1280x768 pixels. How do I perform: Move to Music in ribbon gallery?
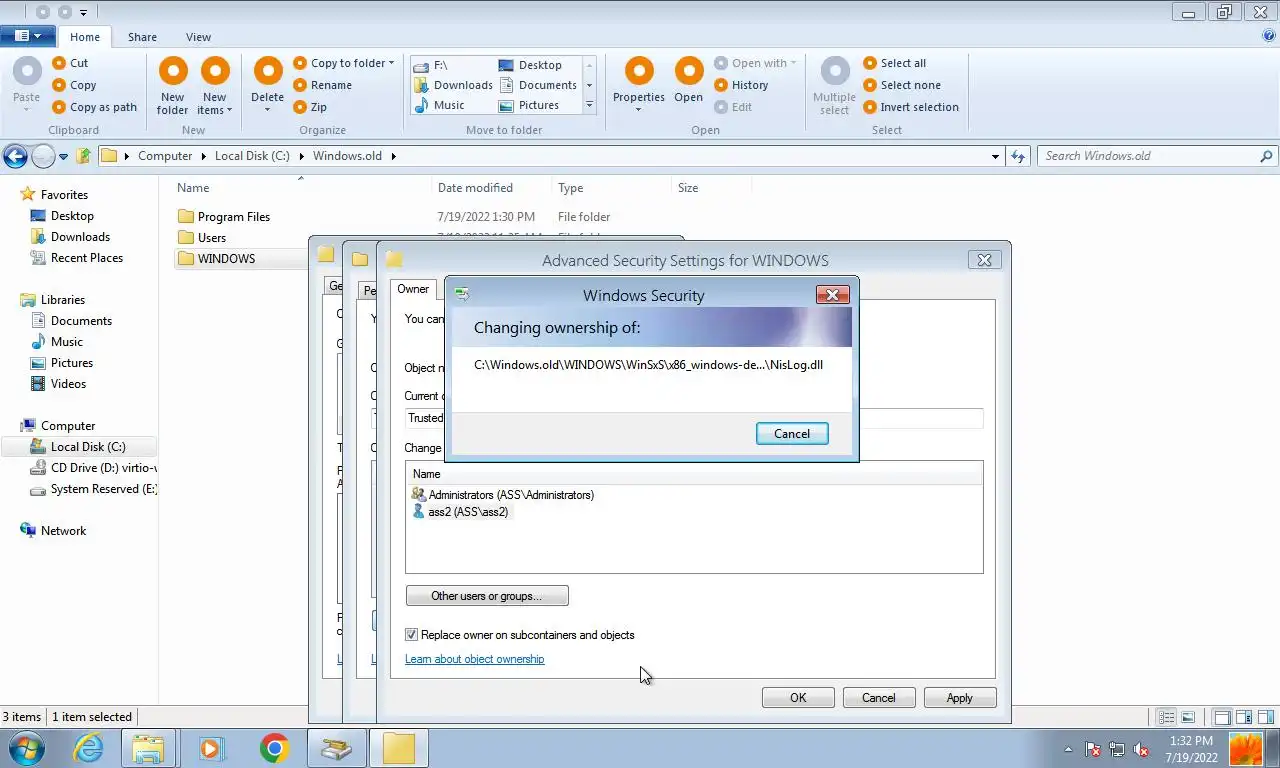tap(439, 105)
